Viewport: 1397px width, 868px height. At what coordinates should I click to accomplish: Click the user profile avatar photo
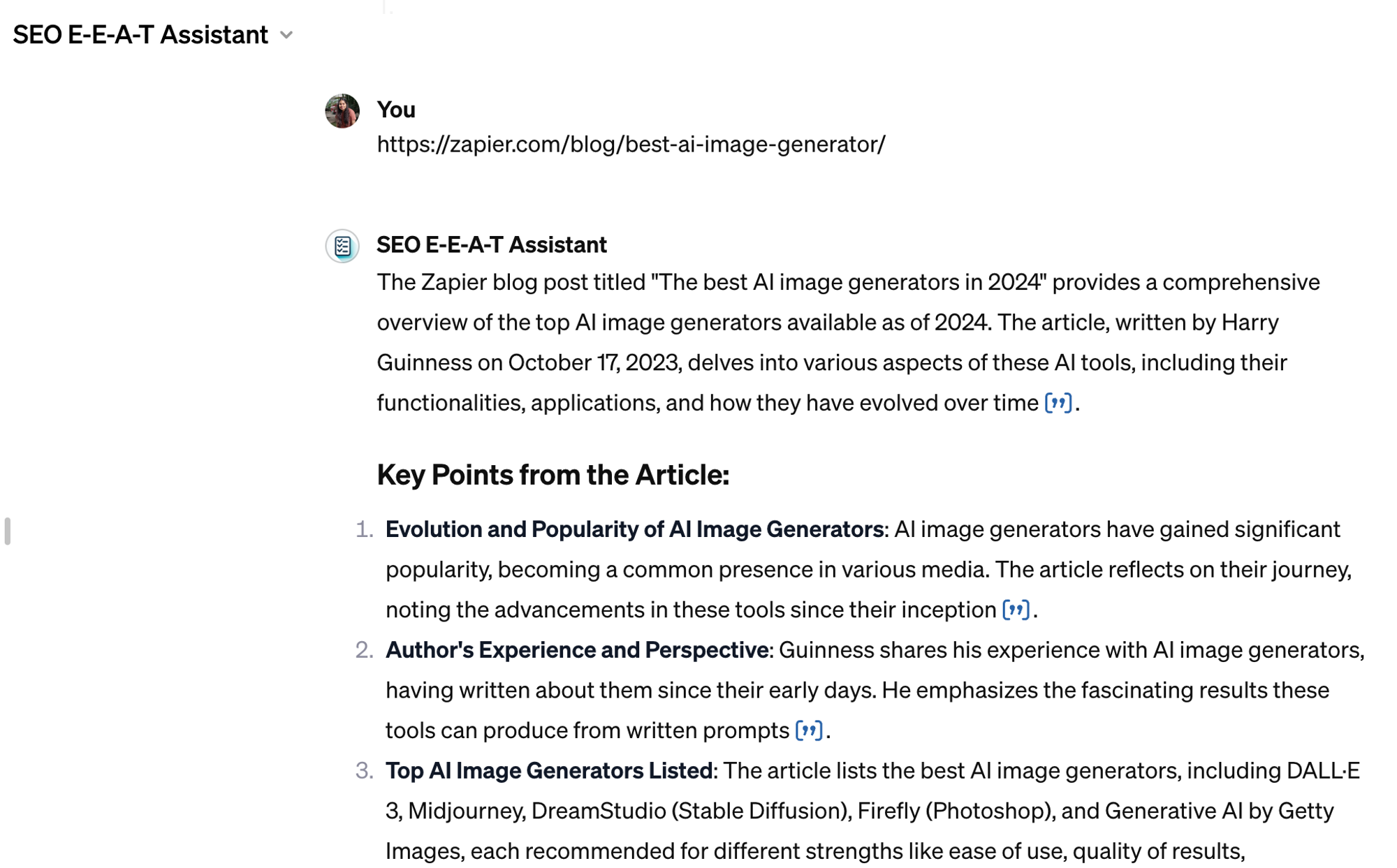[x=342, y=111]
